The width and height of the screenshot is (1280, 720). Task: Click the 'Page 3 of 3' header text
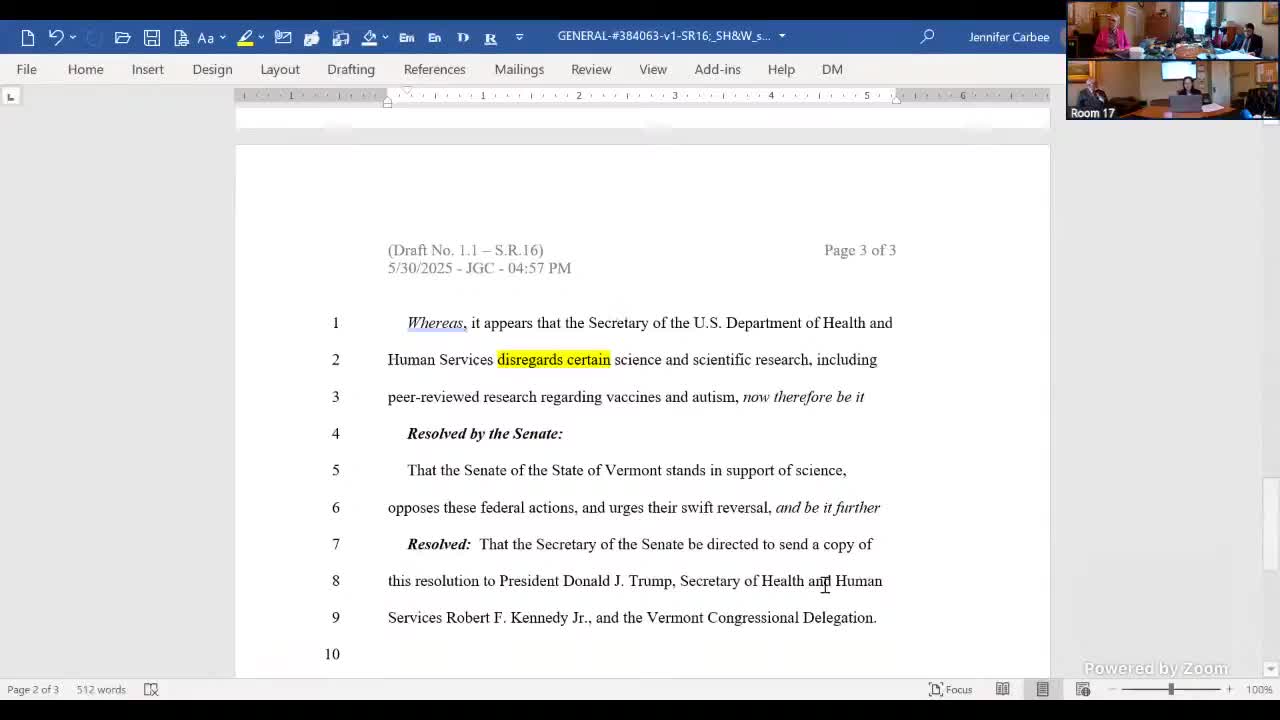(x=860, y=250)
